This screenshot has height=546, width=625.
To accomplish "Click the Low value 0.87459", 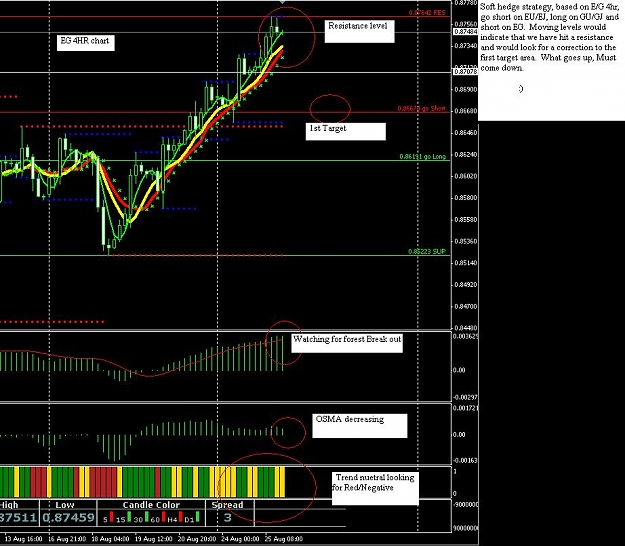I will (x=69, y=518).
